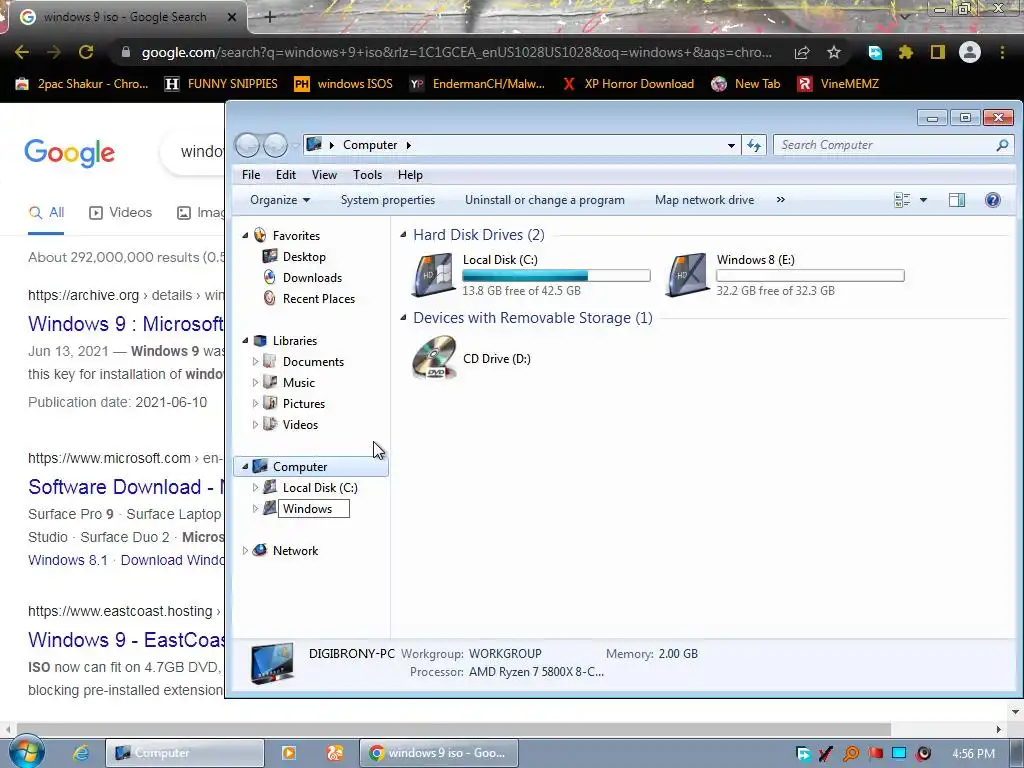Open the View menu
The image size is (1024, 768).
[x=324, y=174]
